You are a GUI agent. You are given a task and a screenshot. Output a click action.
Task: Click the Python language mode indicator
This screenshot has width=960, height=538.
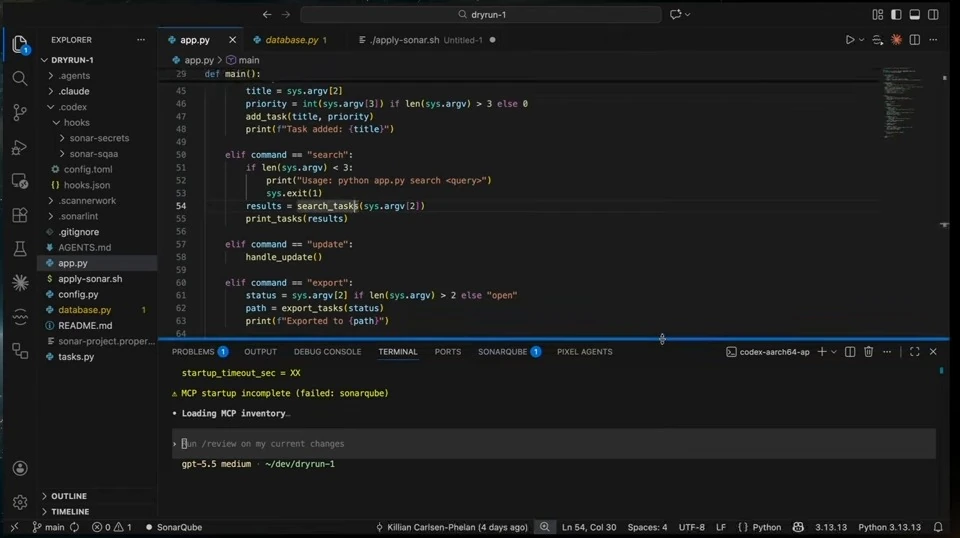[x=767, y=527]
